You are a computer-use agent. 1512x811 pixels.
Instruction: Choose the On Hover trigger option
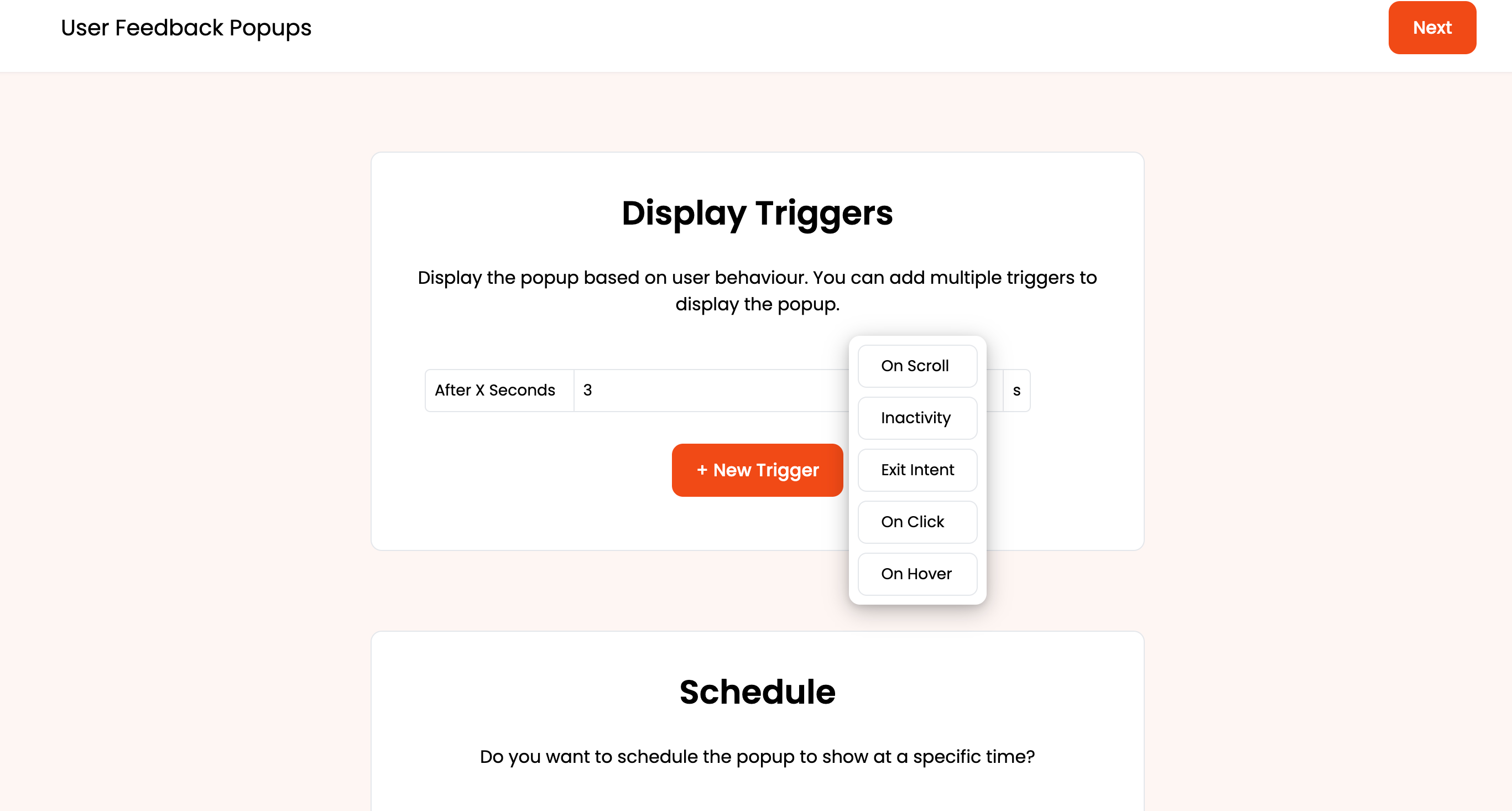click(x=916, y=573)
